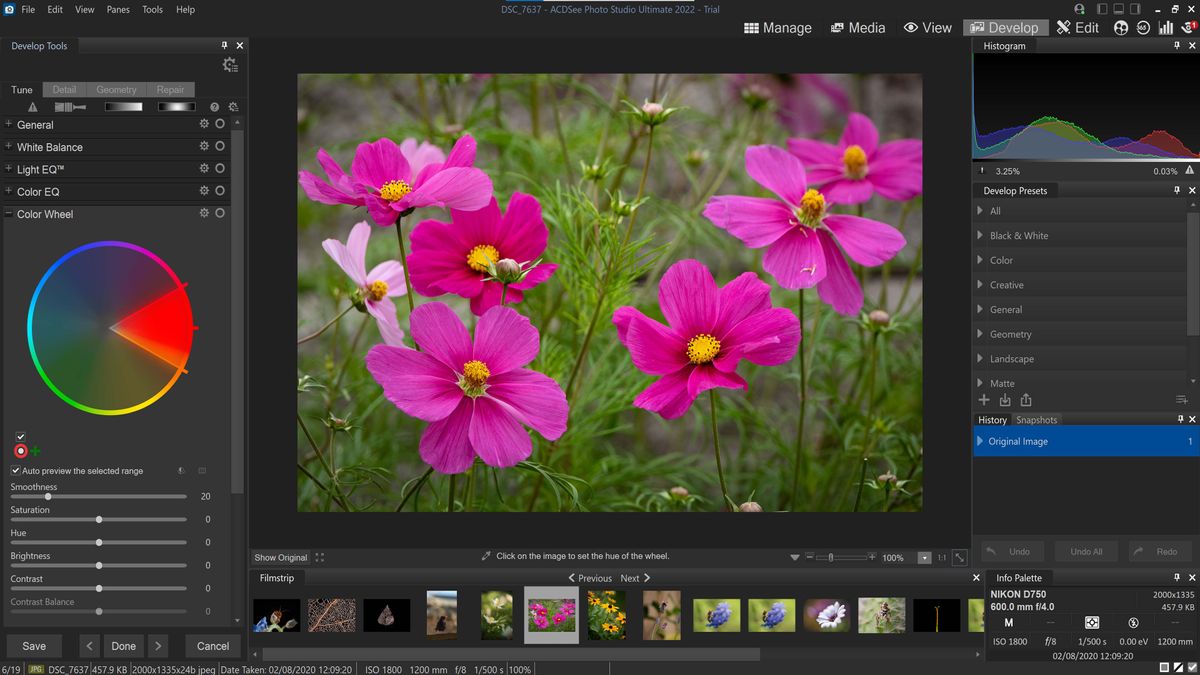The width and height of the screenshot is (1200, 675).
Task: Open the Develop Settings gear above the Tune tab
Action: click(x=230, y=63)
